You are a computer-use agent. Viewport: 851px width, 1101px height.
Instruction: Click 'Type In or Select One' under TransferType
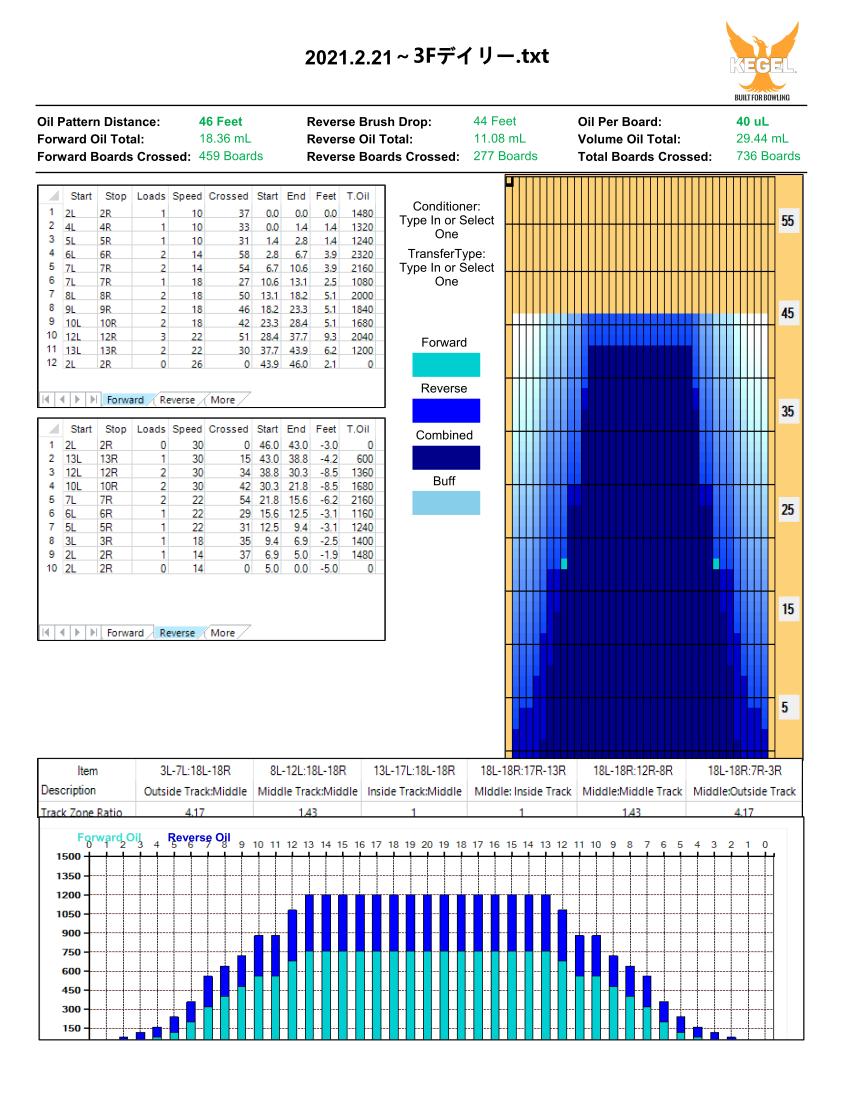447,275
